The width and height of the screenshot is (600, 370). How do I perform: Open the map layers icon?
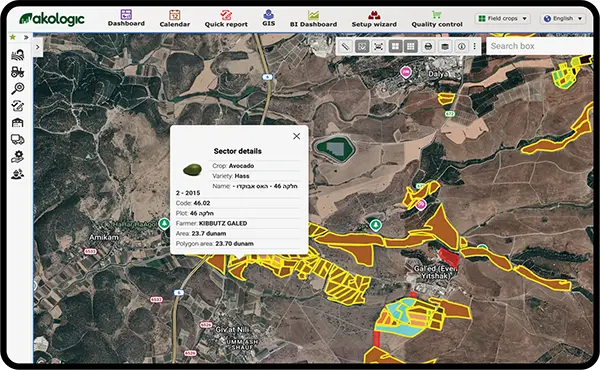pos(445,47)
